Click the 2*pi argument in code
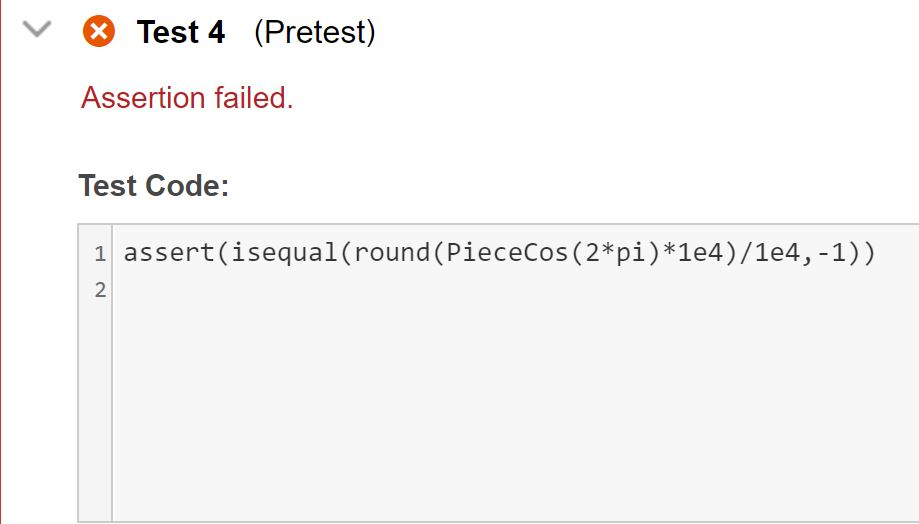 point(614,253)
